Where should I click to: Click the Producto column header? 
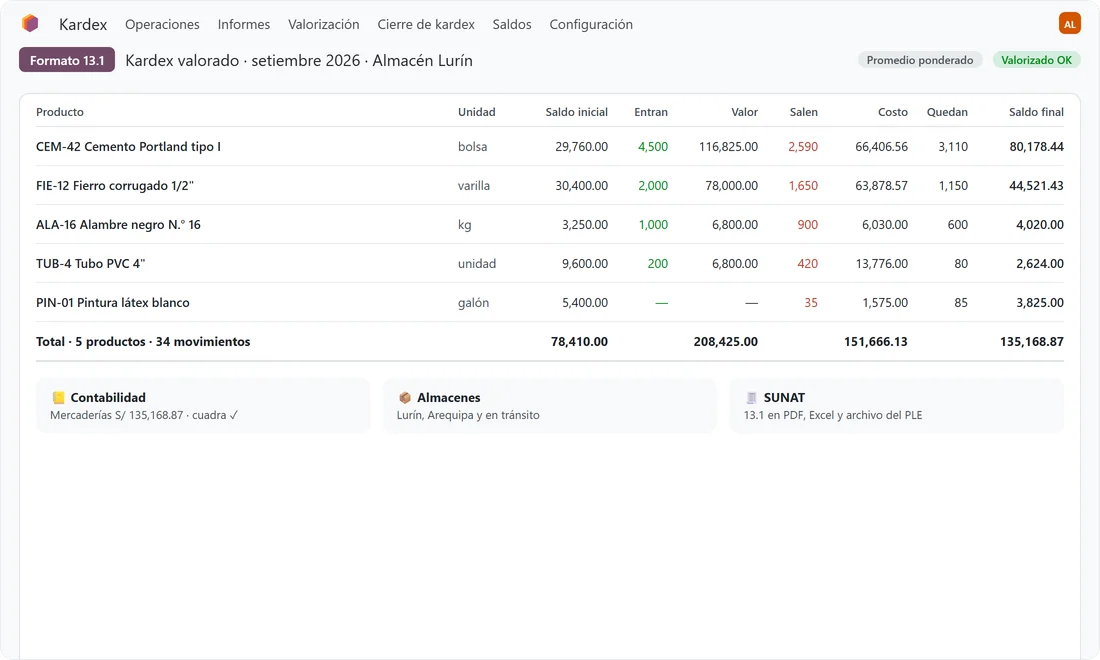(60, 112)
